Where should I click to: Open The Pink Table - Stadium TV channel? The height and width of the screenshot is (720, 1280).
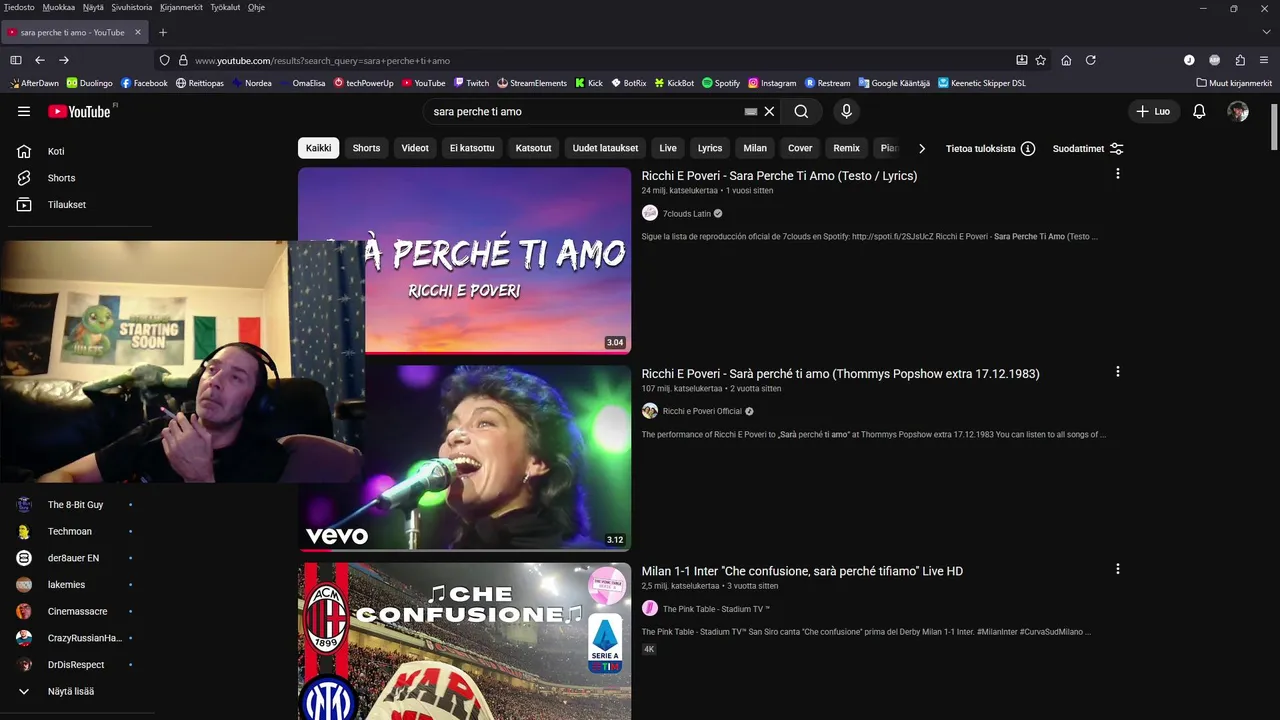716,609
